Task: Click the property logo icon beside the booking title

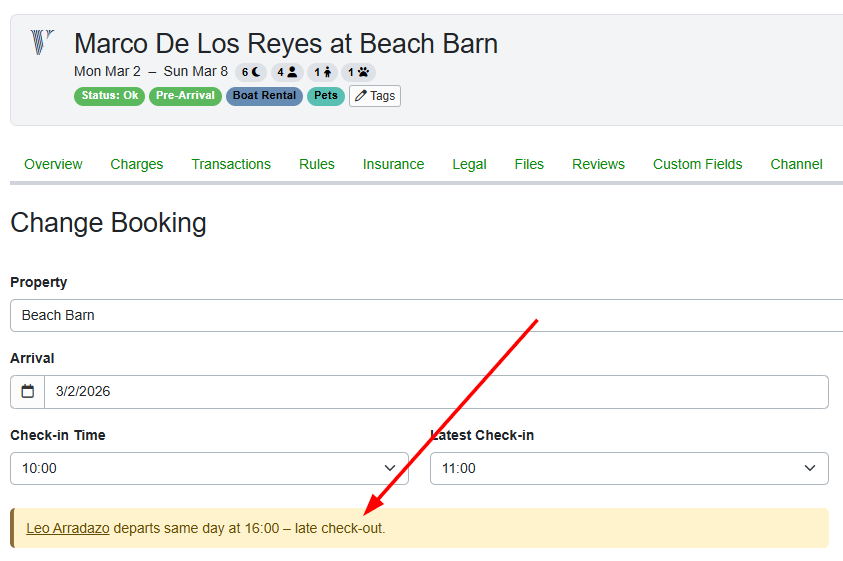Action: pyautogui.click(x=42, y=42)
